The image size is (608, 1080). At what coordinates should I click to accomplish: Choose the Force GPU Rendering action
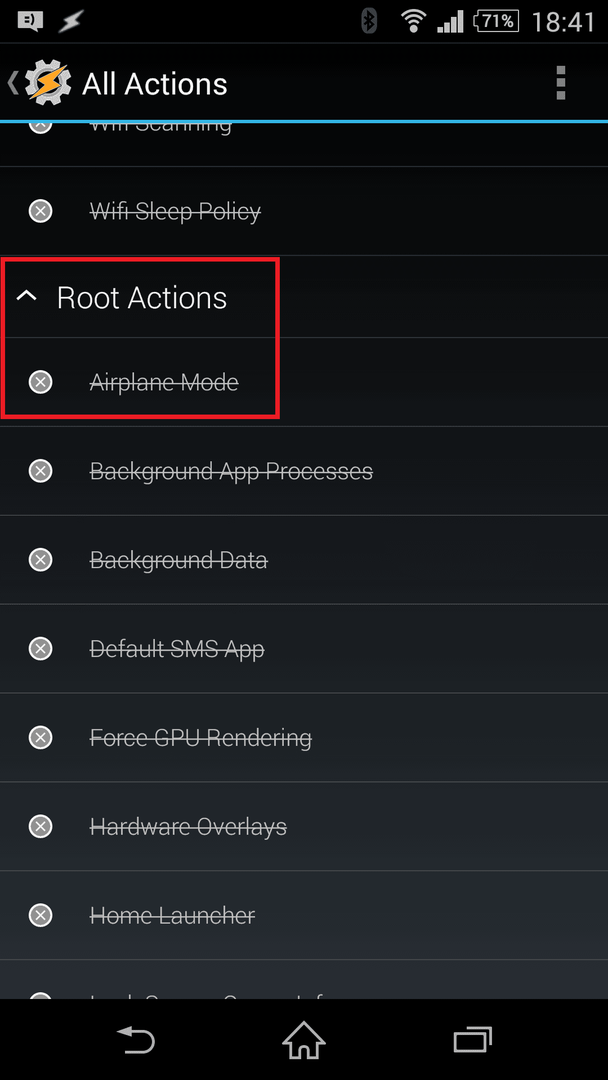304,738
